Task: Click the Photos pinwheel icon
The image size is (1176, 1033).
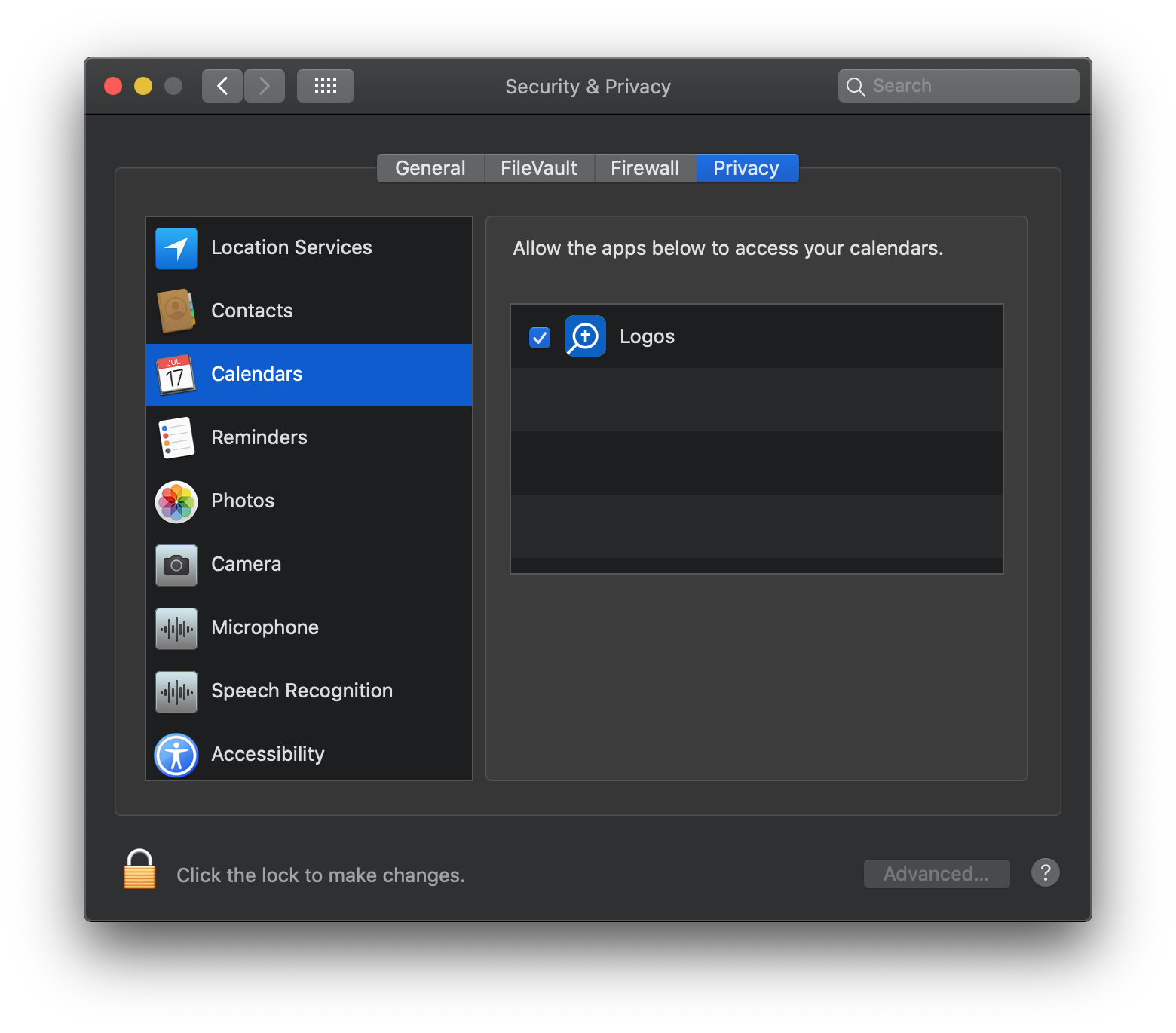Action: 176,501
